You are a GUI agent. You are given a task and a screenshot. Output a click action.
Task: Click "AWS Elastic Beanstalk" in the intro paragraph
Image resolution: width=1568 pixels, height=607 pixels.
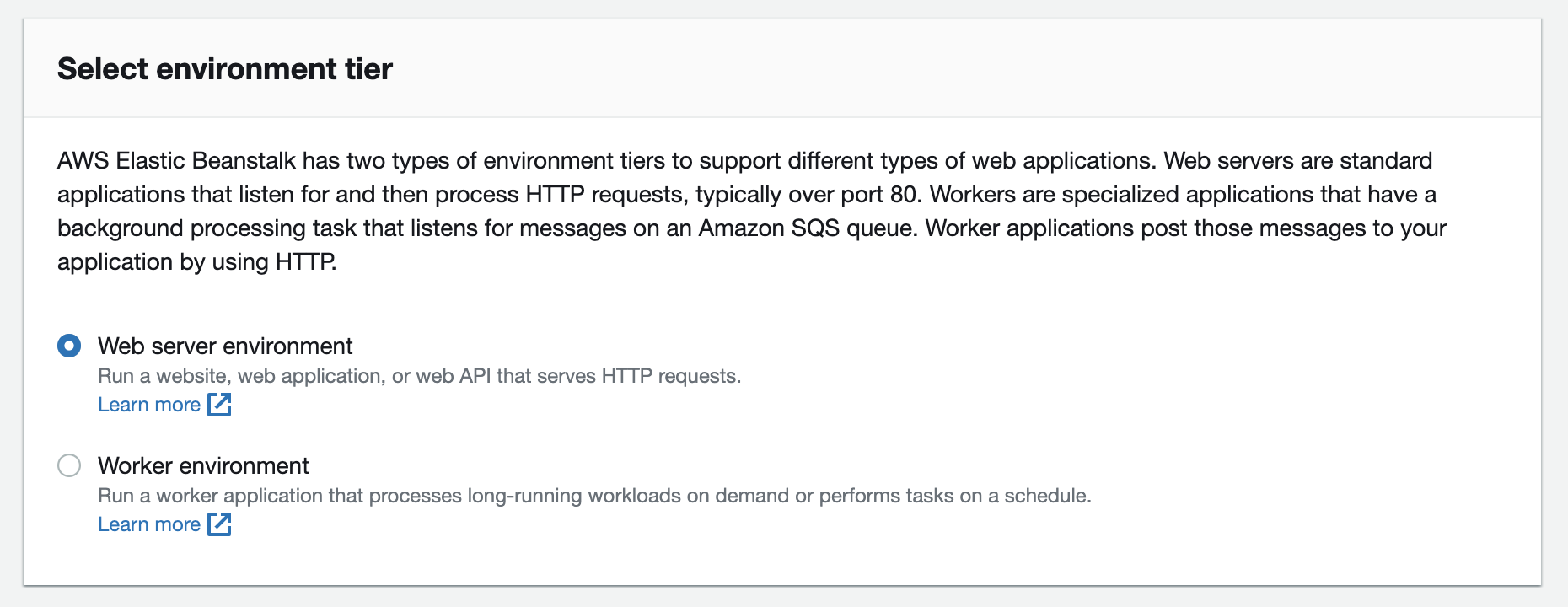[176, 161]
